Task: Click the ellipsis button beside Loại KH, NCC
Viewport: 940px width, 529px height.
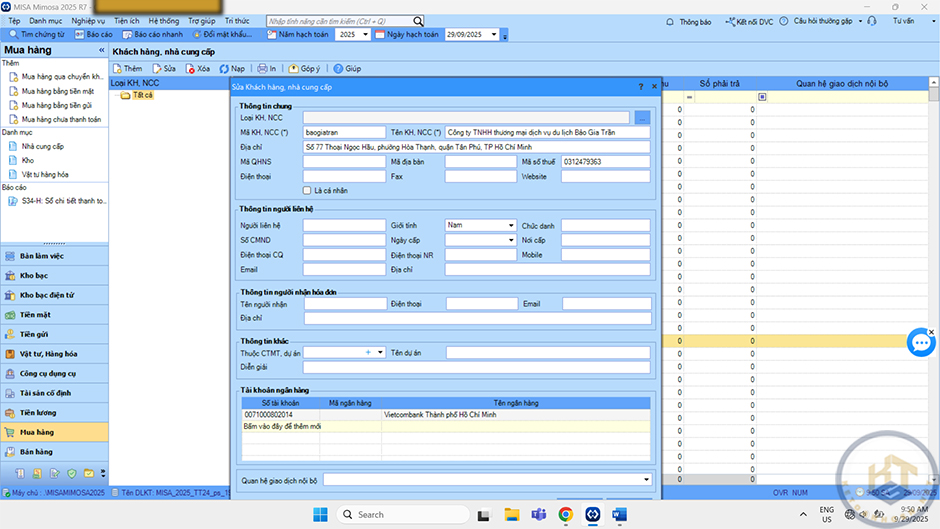Action: tap(641, 118)
